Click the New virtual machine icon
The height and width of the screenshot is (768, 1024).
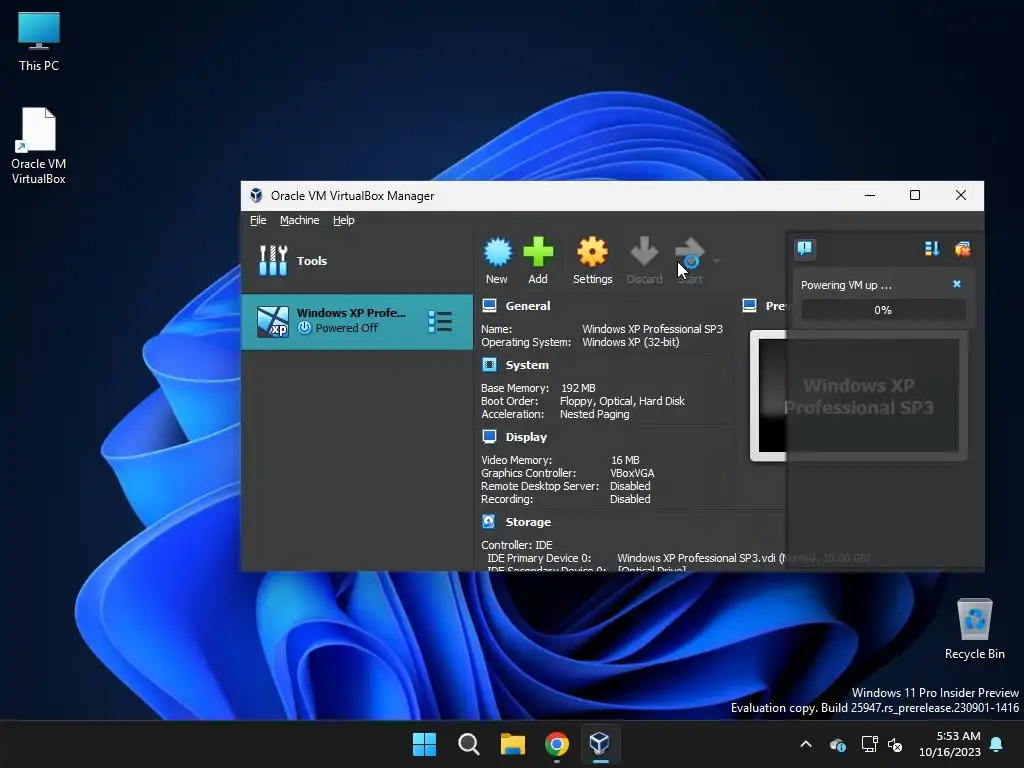pyautogui.click(x=497, y=253)
